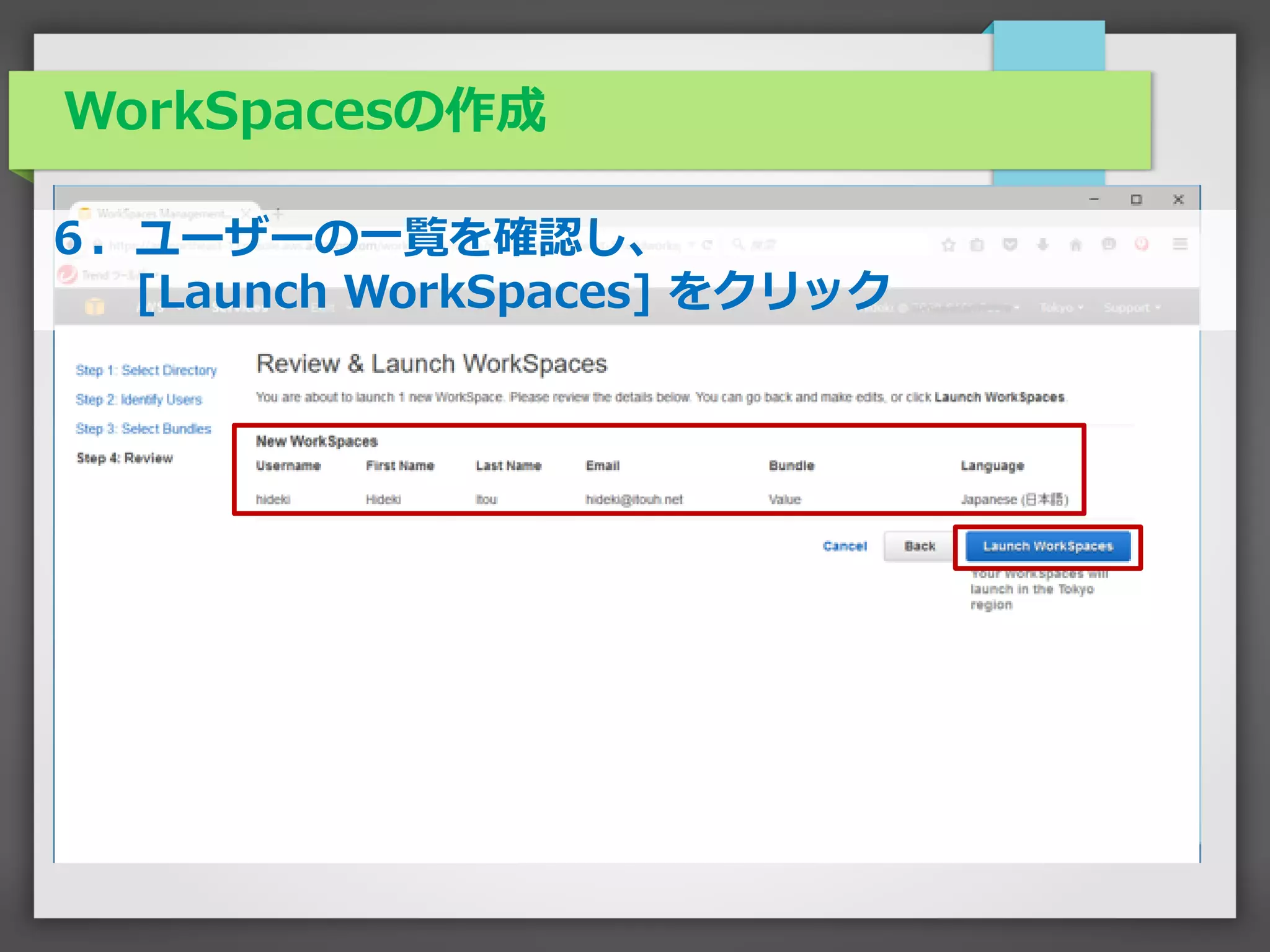Open a new browser tab with plus
This screenshot has width=1270, height=952.
point(278,214)
